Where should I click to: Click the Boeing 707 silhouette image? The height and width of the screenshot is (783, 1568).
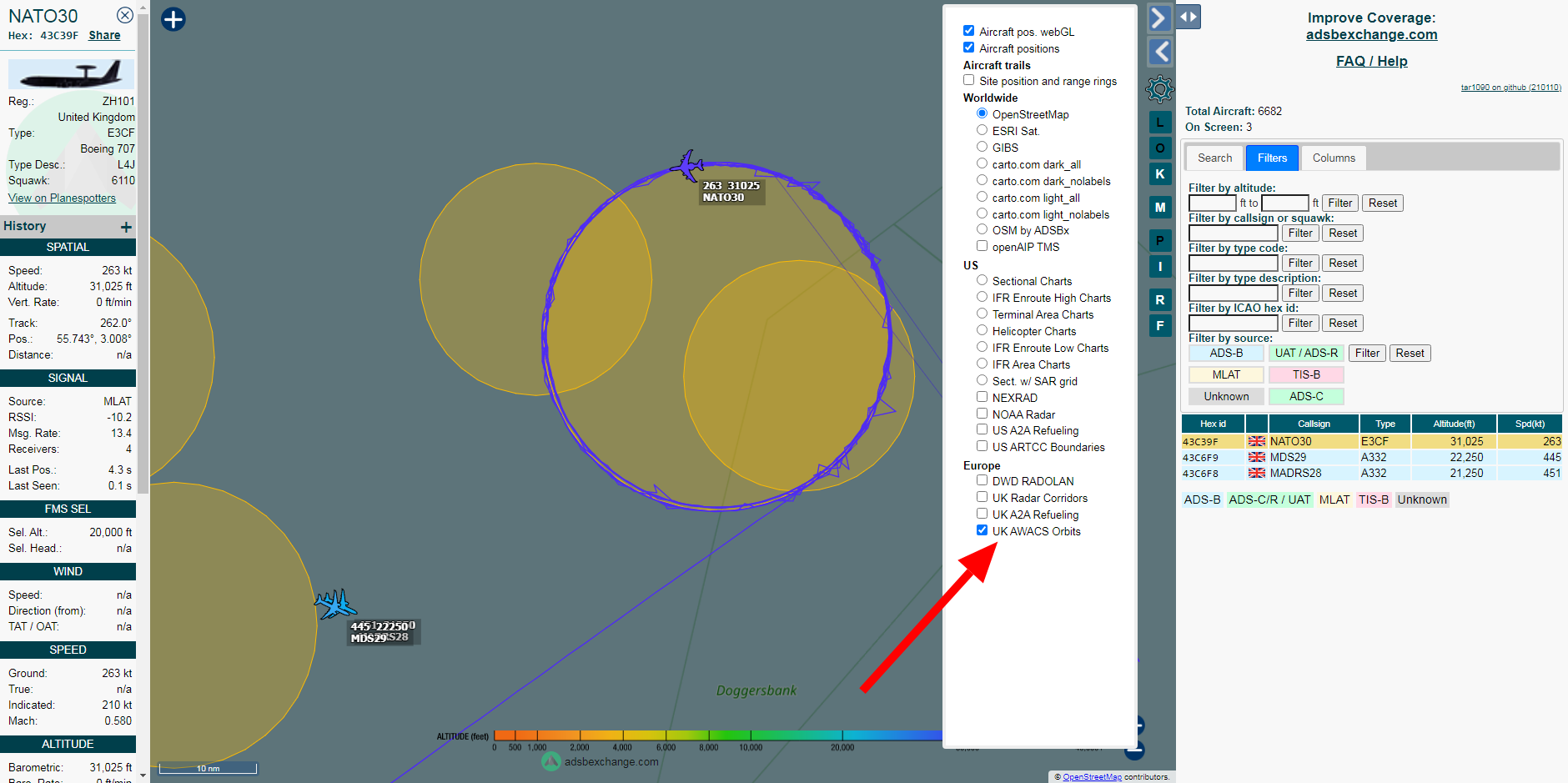(71, 74)
